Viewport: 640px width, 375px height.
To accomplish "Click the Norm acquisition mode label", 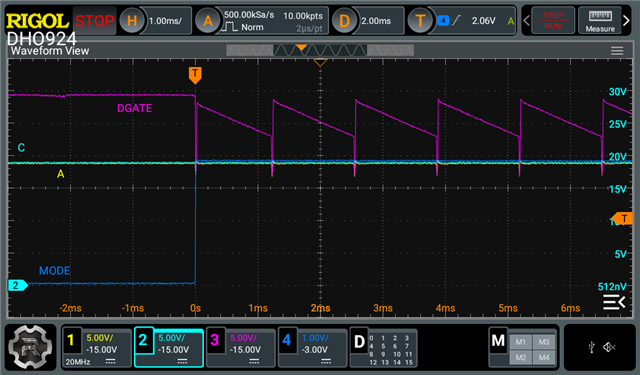I will [252, 27].
